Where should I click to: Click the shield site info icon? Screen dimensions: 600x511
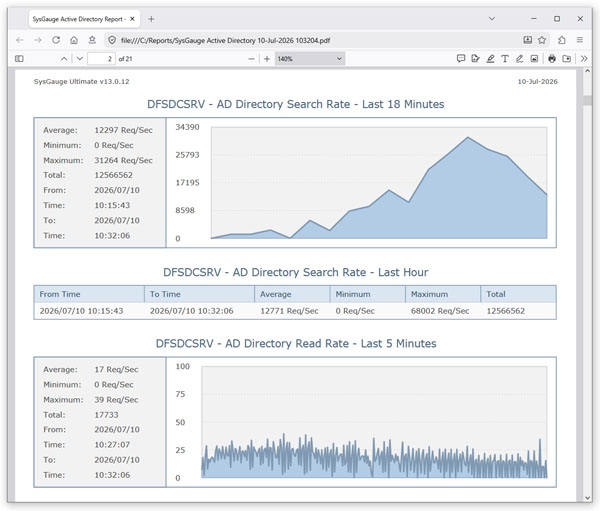[112, 40]
